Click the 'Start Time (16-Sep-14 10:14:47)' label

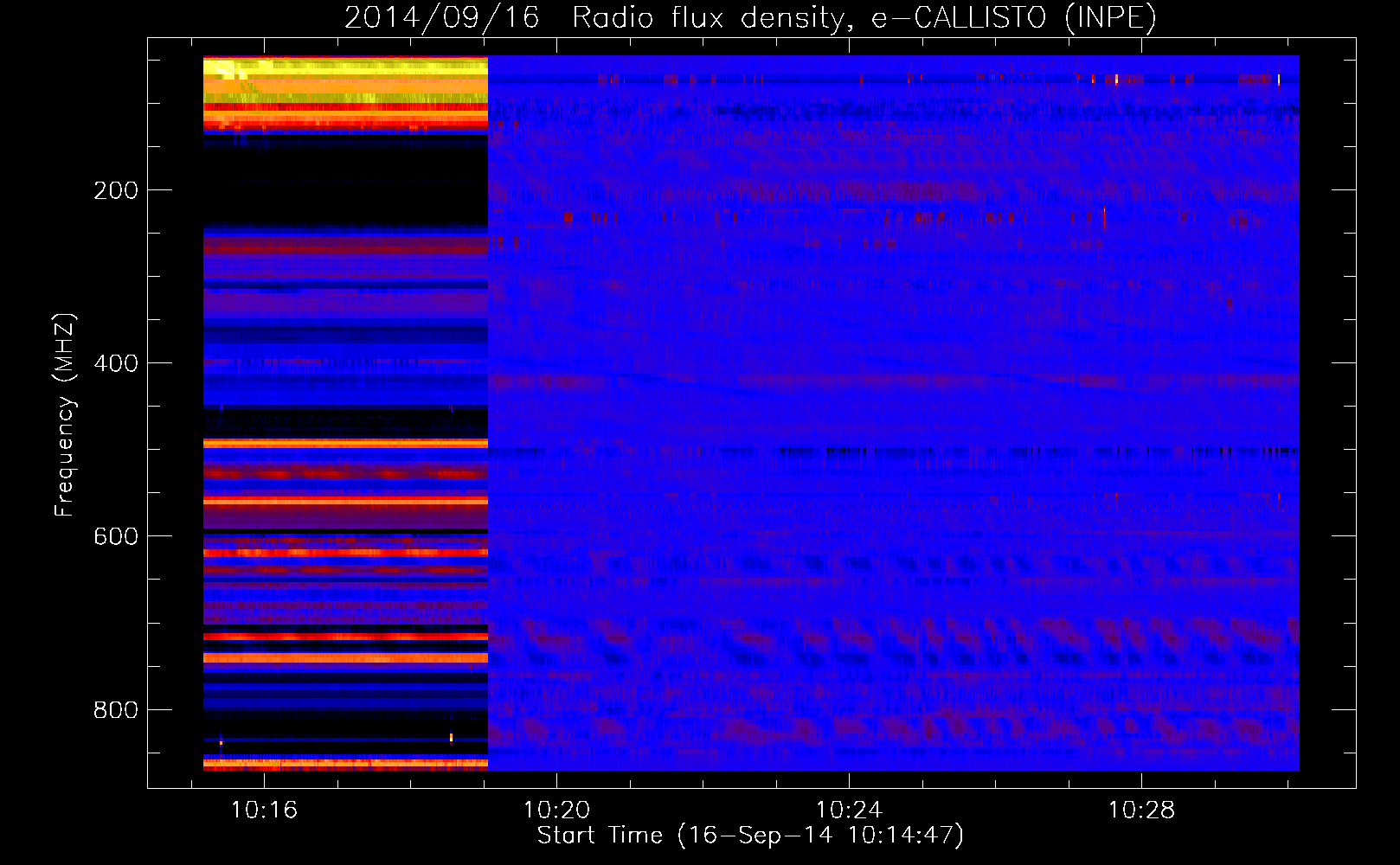pyautogui.click(x=750, y=836)
